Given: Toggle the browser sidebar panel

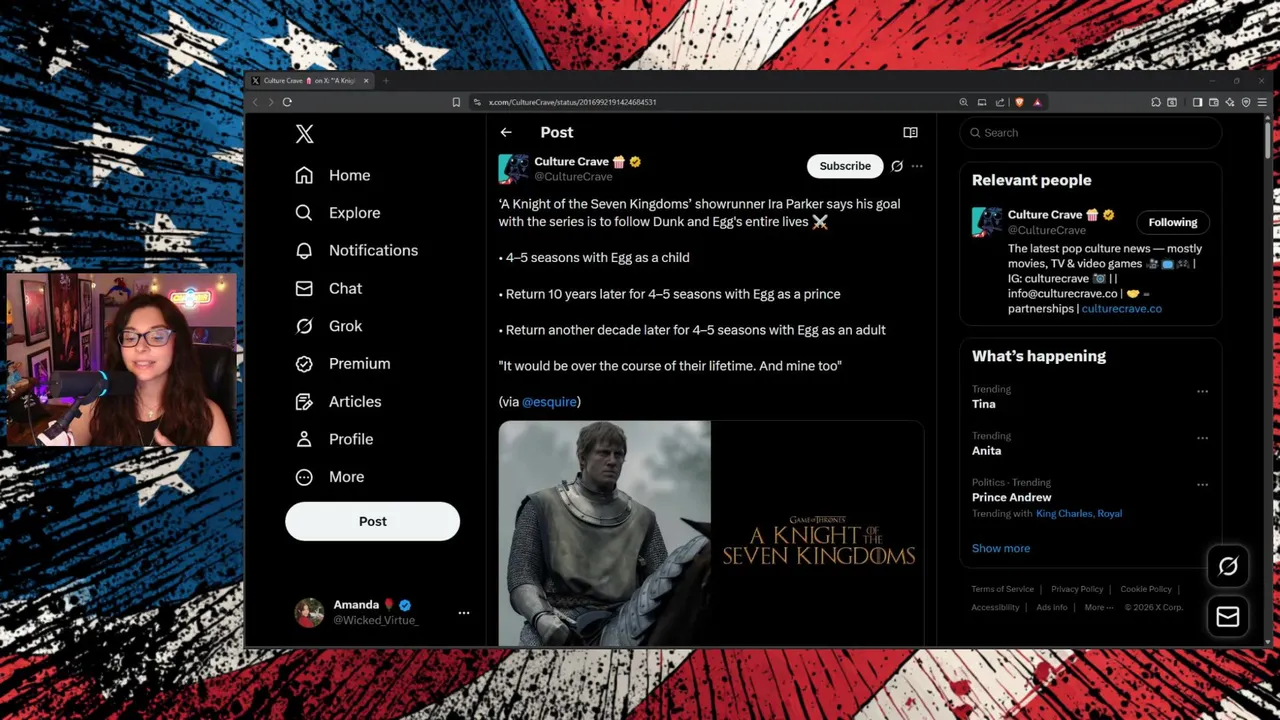Looking at the screenshot, I should coord(1197,102).
